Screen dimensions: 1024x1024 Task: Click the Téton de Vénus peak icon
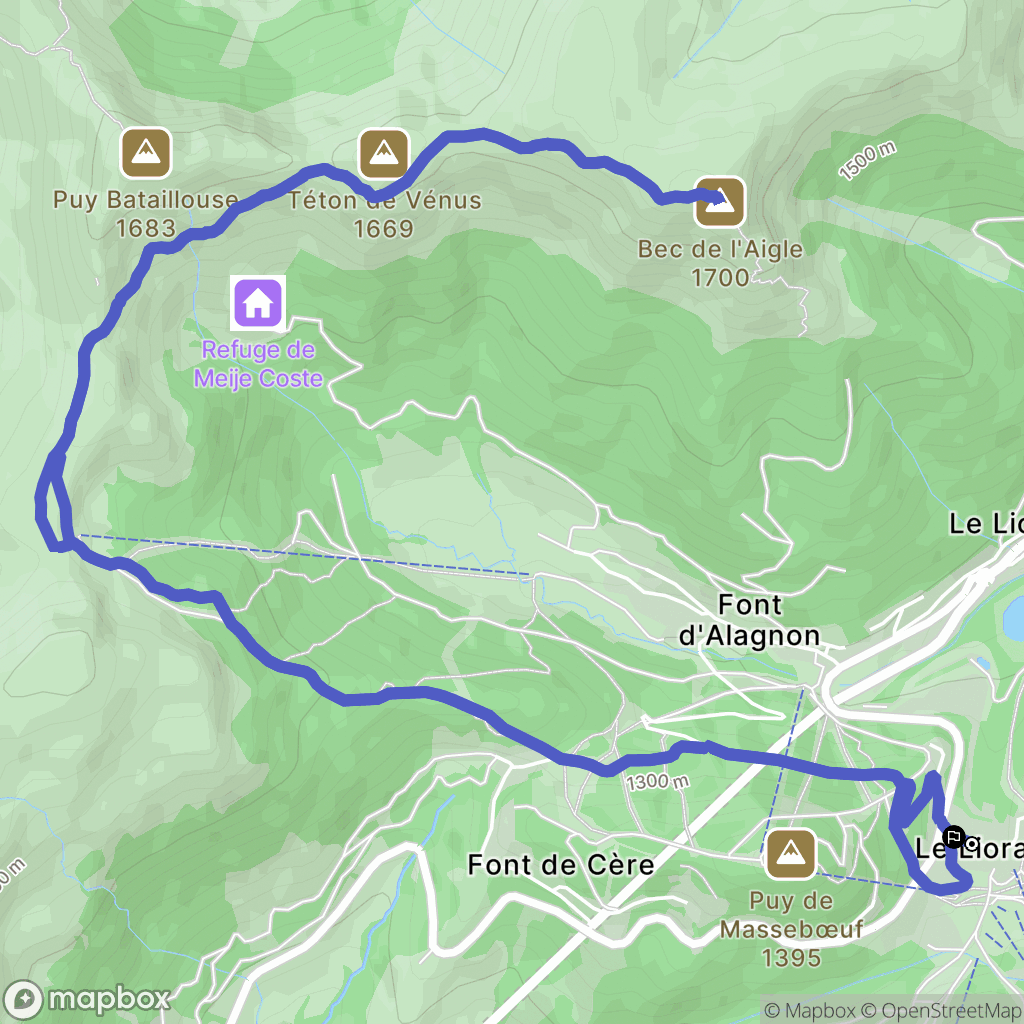point(384,153)
